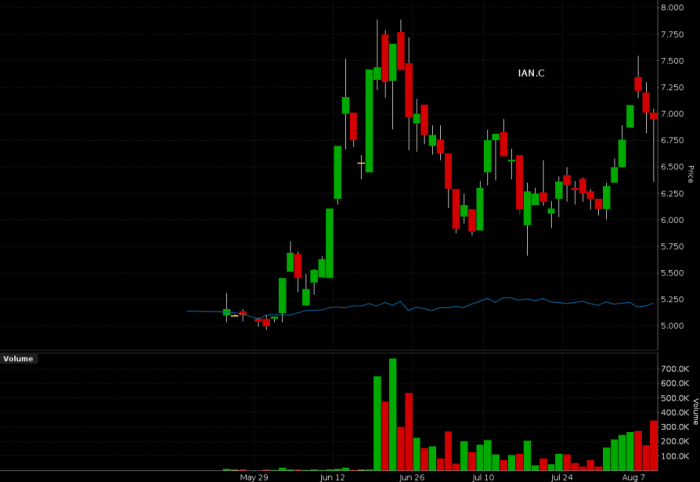700x482 pixels.
Task: Click the rotated Price axis title
Action: coord(690,174)
